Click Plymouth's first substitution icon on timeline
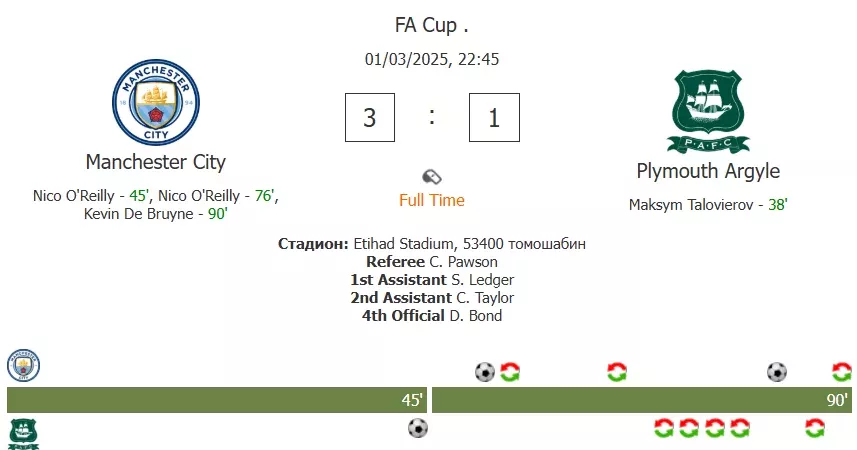The width and height of the screenshot is (857, 450). pos(664,428)
